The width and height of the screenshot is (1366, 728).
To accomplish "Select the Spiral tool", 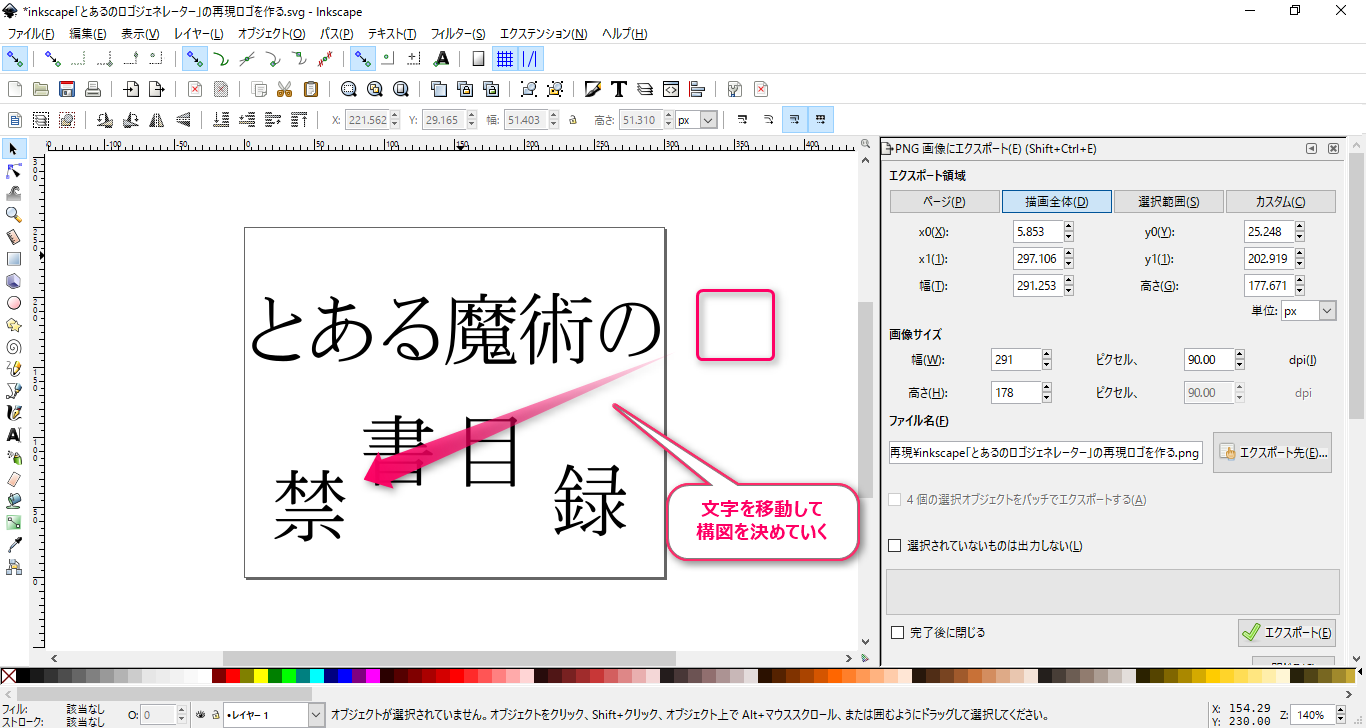I will [x=14, y=347].
